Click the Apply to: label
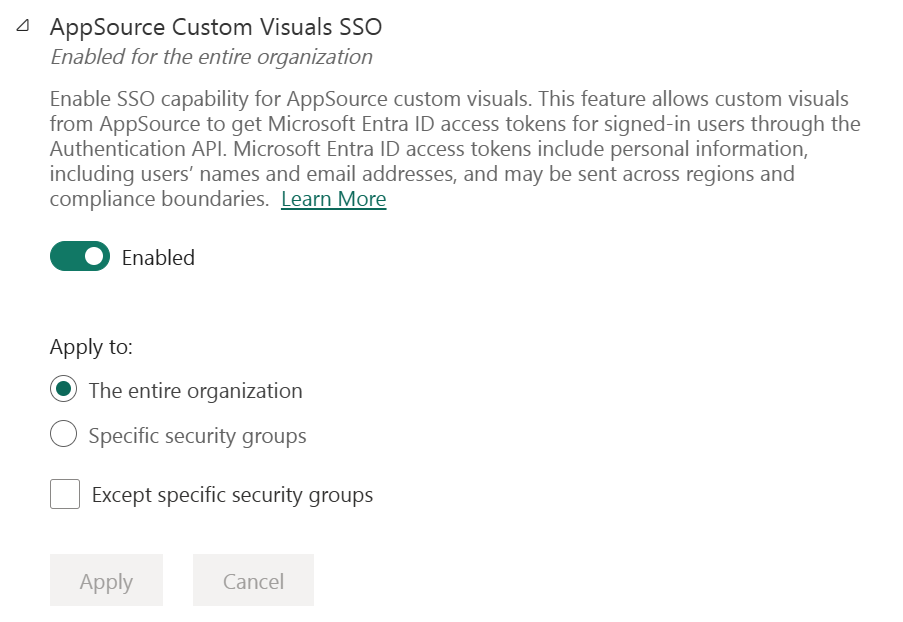The image size is (903, 622). (x=91, y=348)
